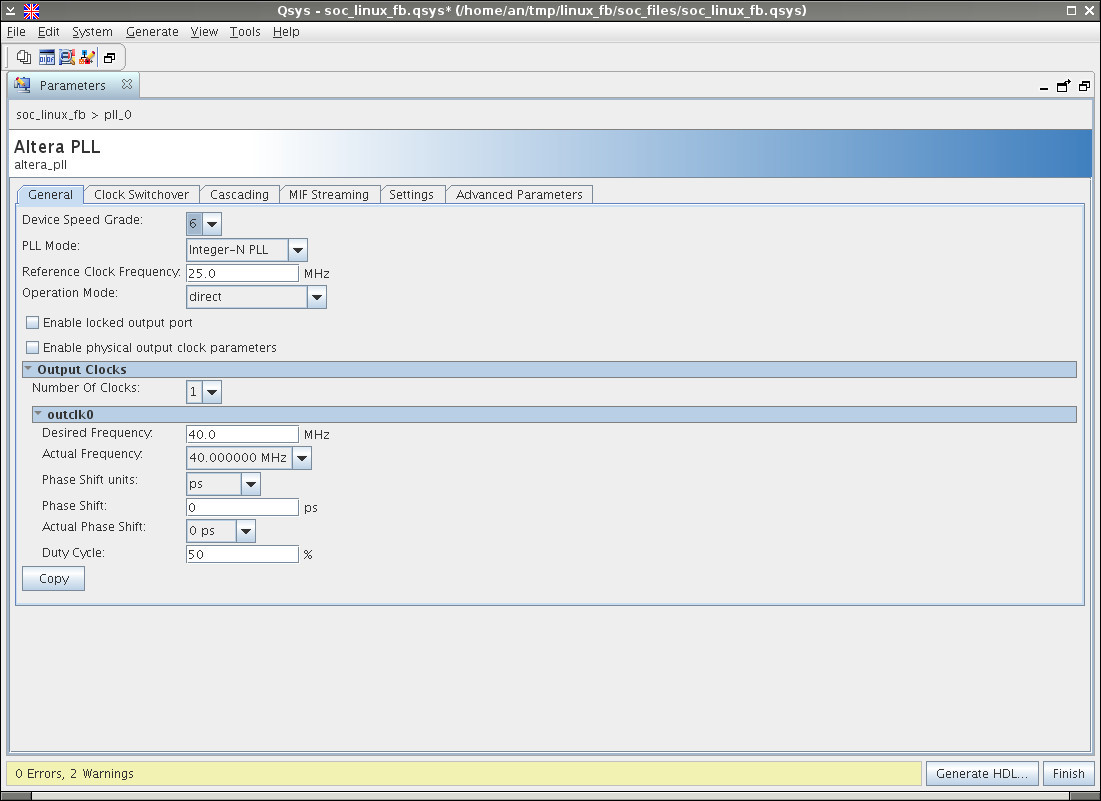Open the Help menu

click(286, 32)
